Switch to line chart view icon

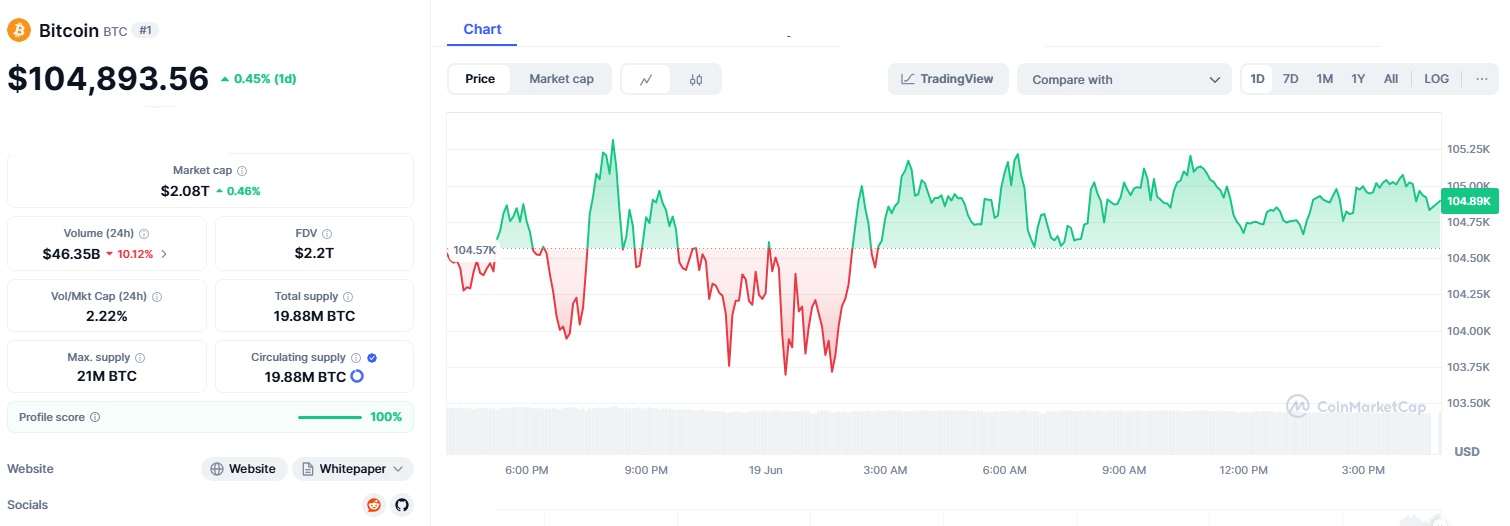tap(647, 80)
